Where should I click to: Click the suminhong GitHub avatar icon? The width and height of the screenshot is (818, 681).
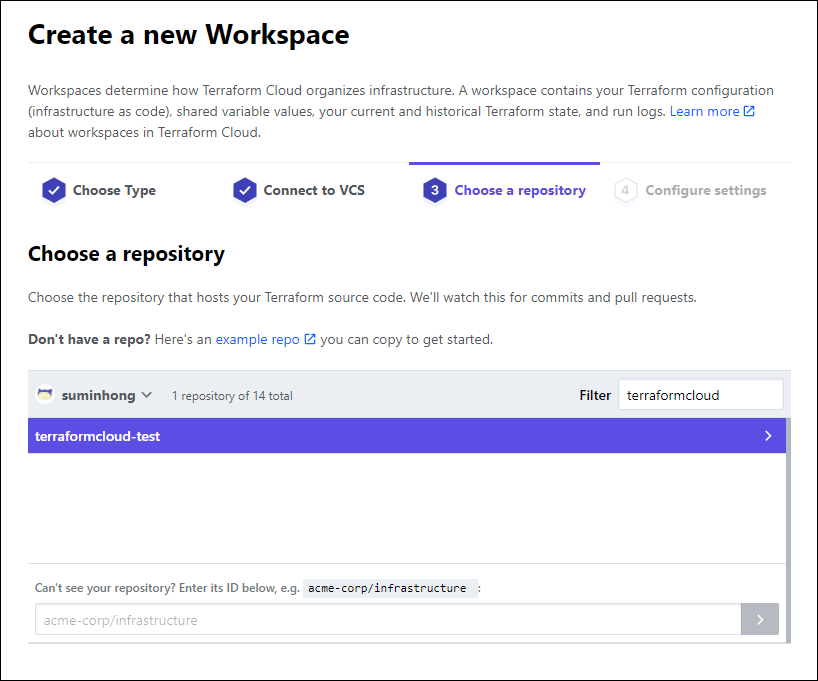[45, 395]
